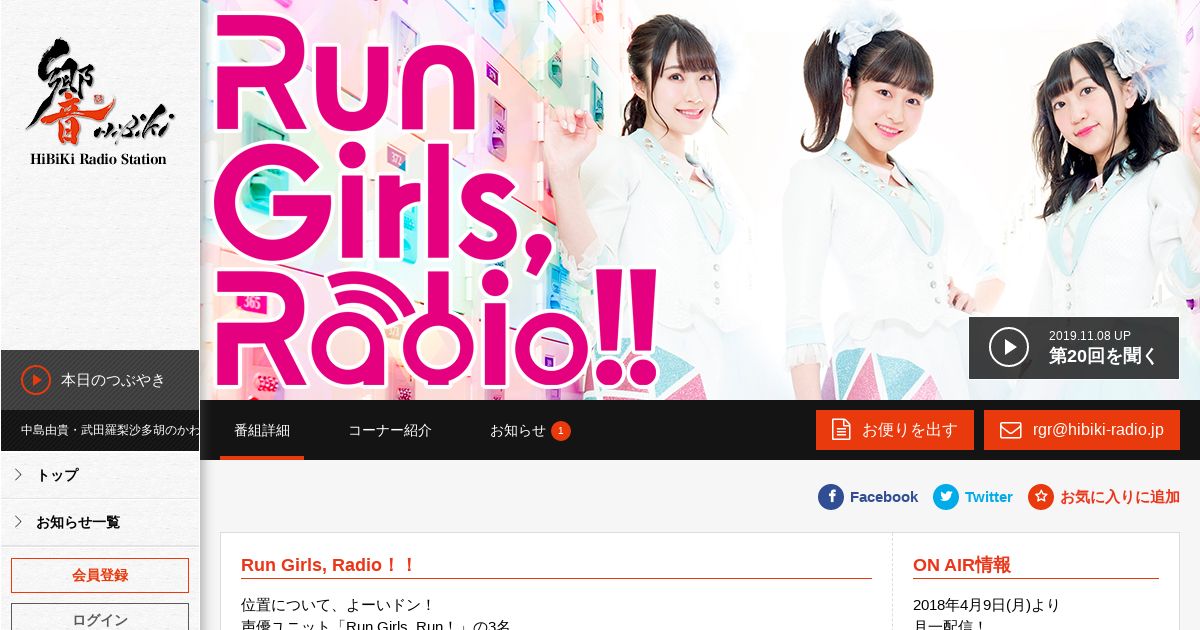Screen dimensions: 1200x630
Task: Go to トップ in the sidebar
Action: 100,475
